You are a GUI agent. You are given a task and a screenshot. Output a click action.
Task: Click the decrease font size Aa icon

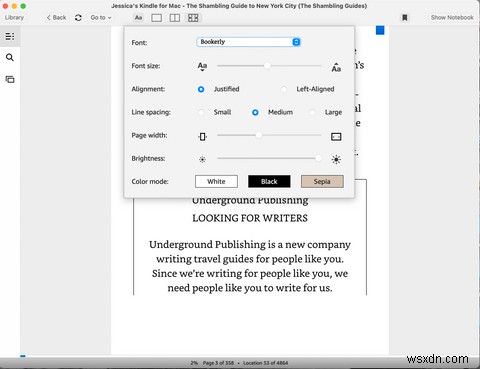click(x=202, y=66)
